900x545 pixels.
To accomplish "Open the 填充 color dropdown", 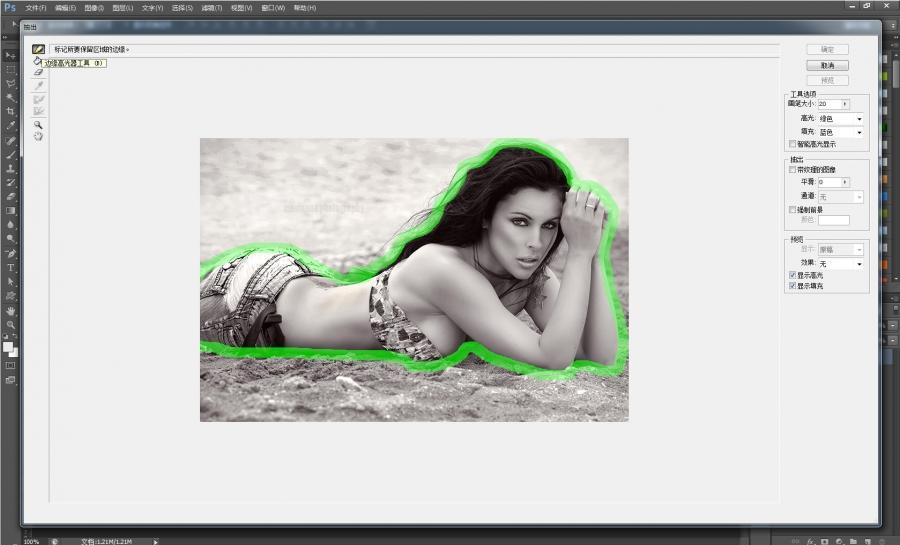I will [x=841, y=132].
